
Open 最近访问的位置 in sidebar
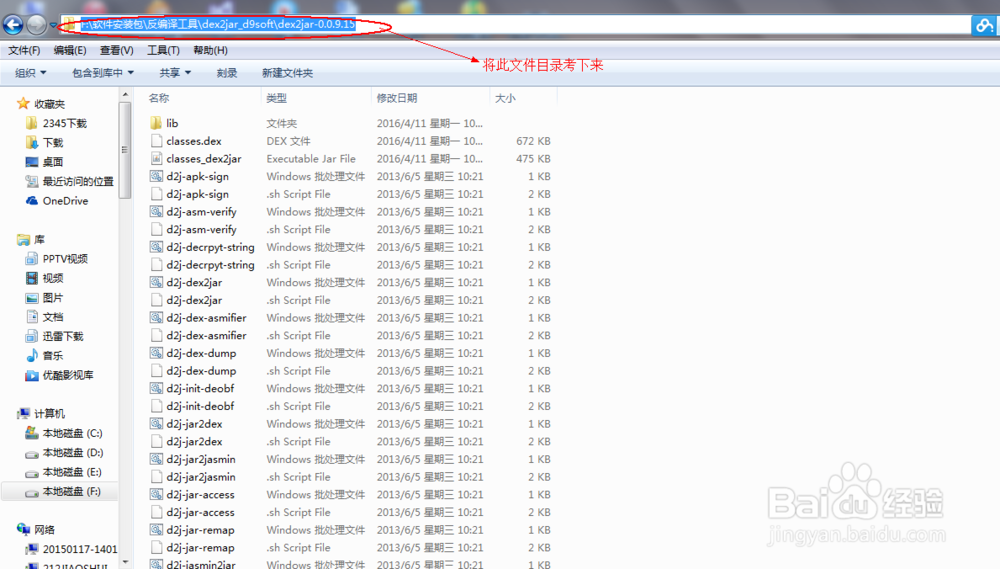tap(70, 181)
